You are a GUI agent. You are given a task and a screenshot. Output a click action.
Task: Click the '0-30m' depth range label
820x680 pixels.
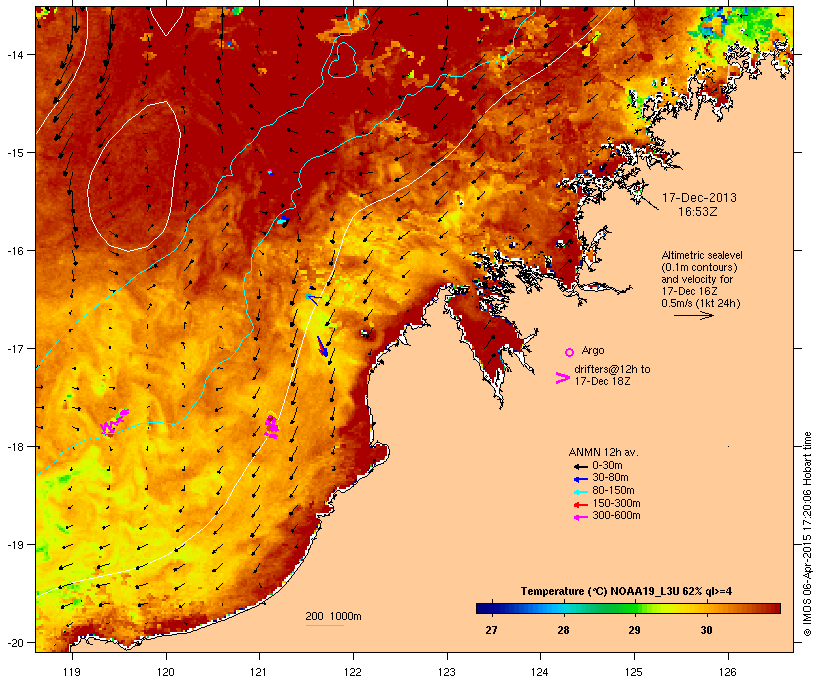click(x=607, y=466)
